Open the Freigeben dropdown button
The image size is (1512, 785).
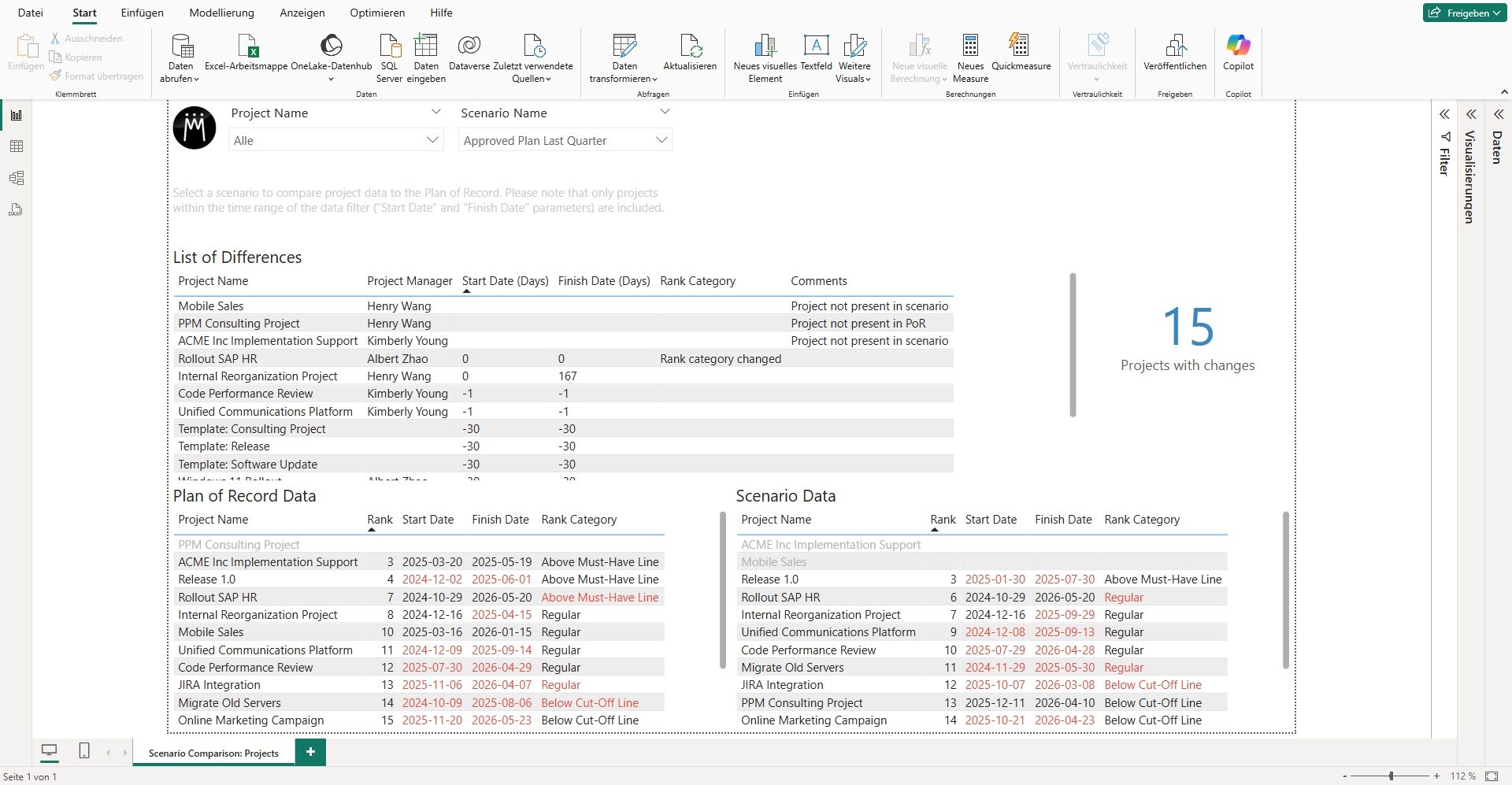point(1464,13)
